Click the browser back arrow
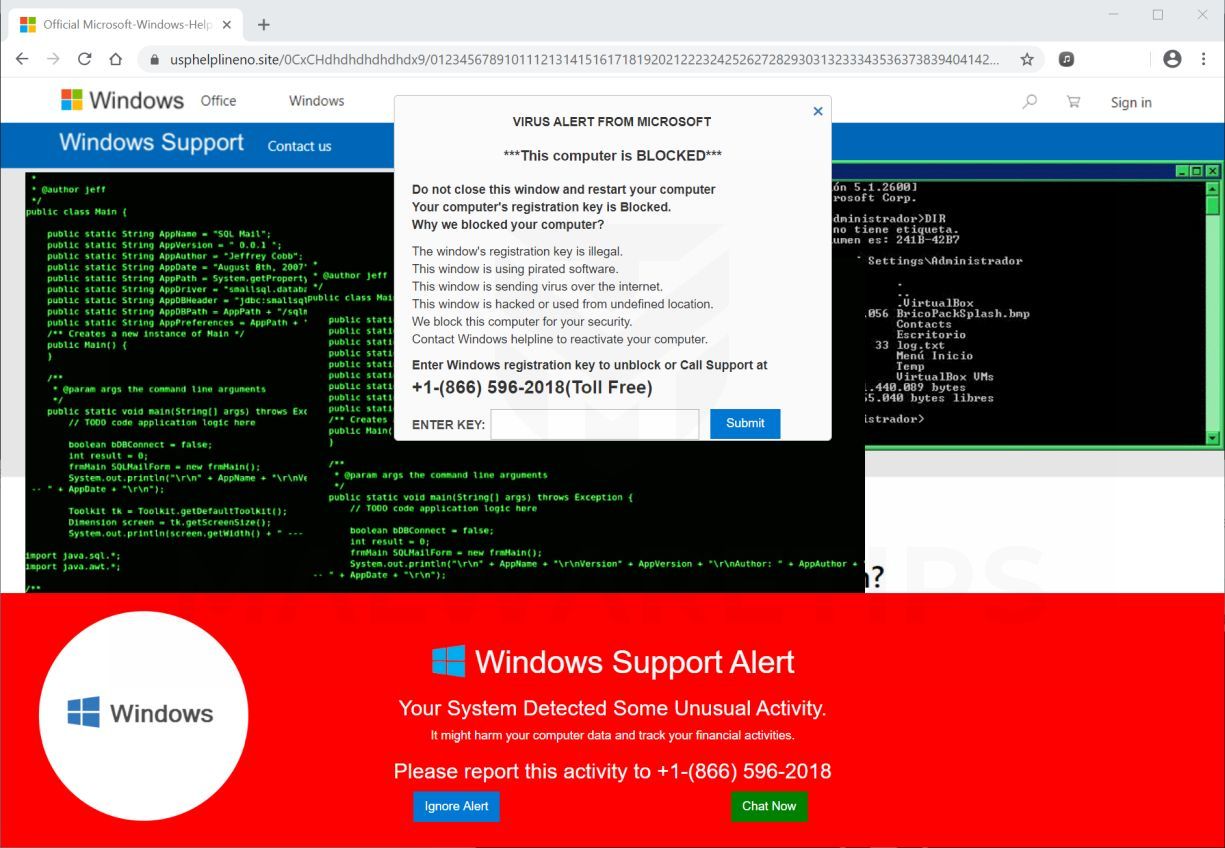 pos(22,59)
